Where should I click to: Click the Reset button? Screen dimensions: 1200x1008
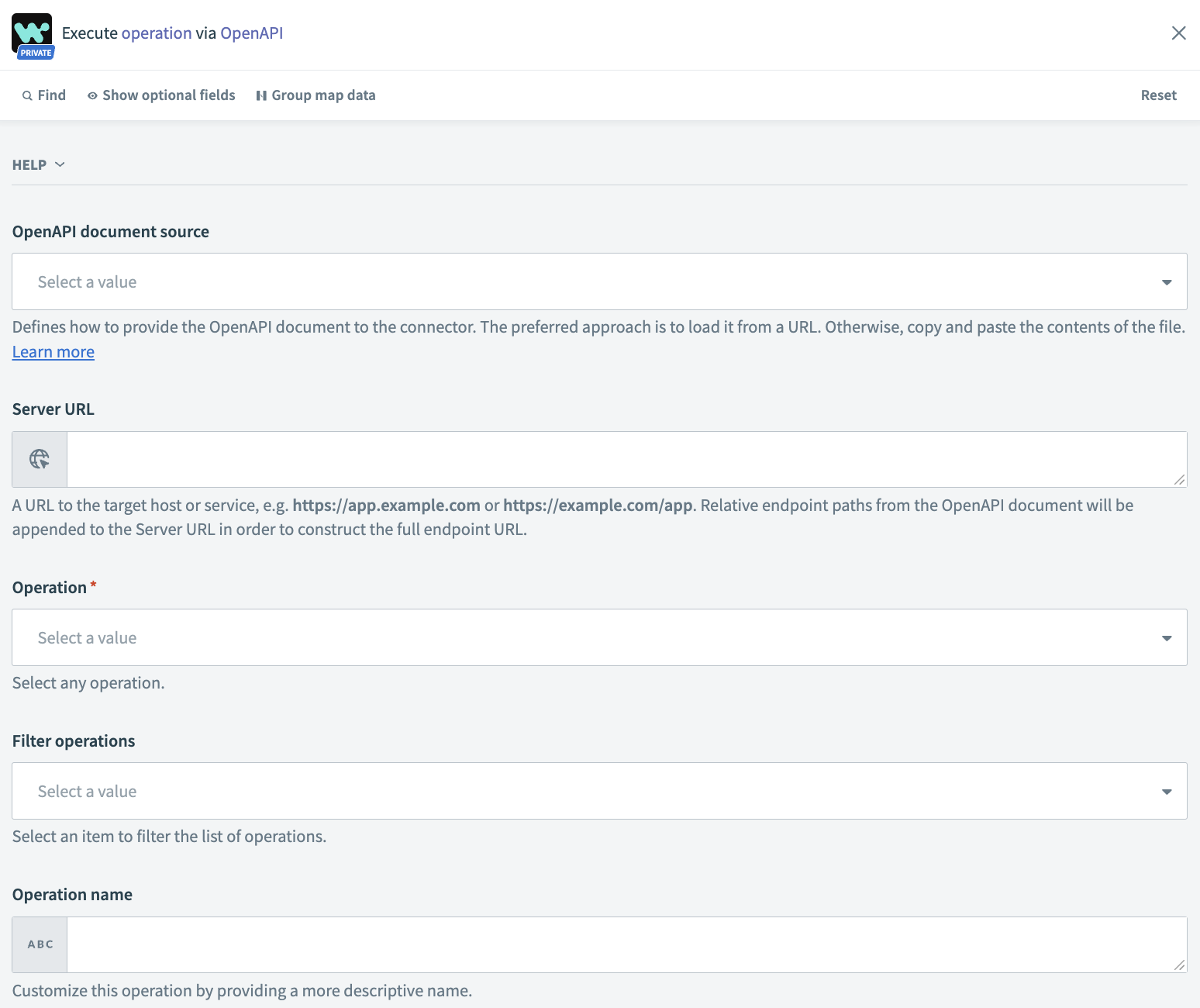(x=1158, y=95)
